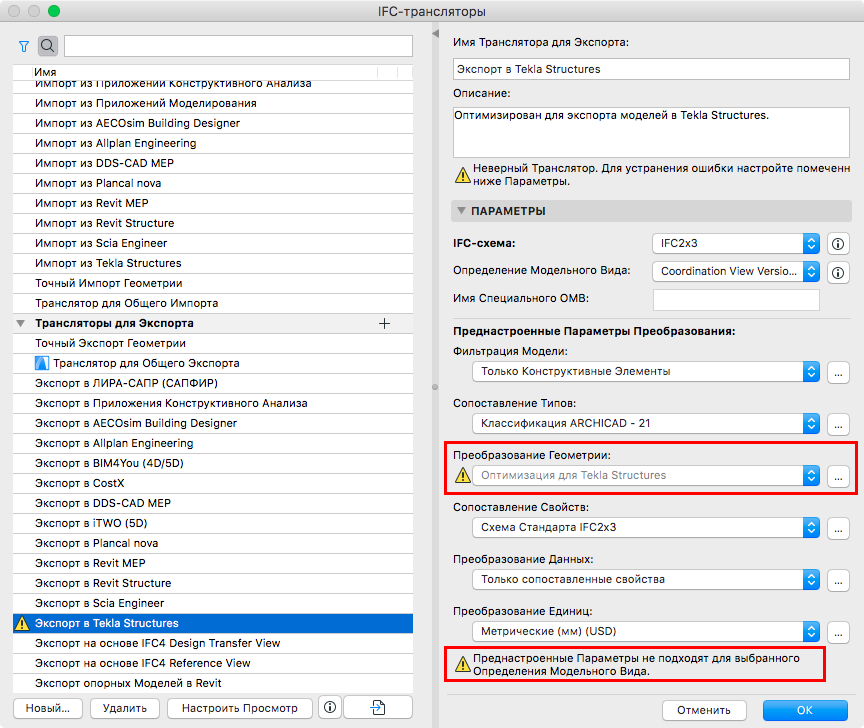Image resolution: width=864 pixels, height=728 pixels.
Task: Collapse the Транслятеры для Экспорта group
Action: tap(21, 323)
